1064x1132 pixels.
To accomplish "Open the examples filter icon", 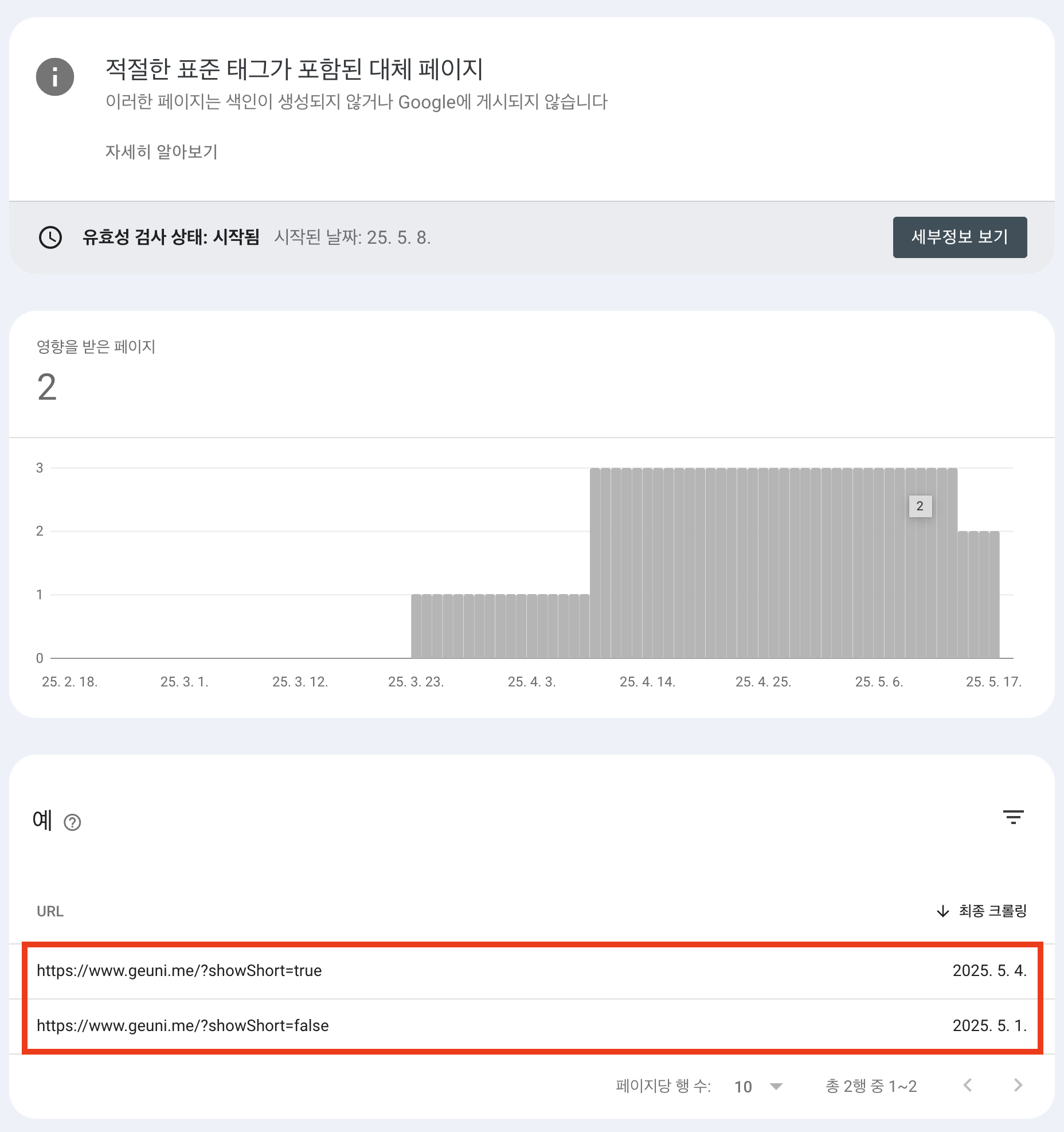I will click(x=1013, y=817).
